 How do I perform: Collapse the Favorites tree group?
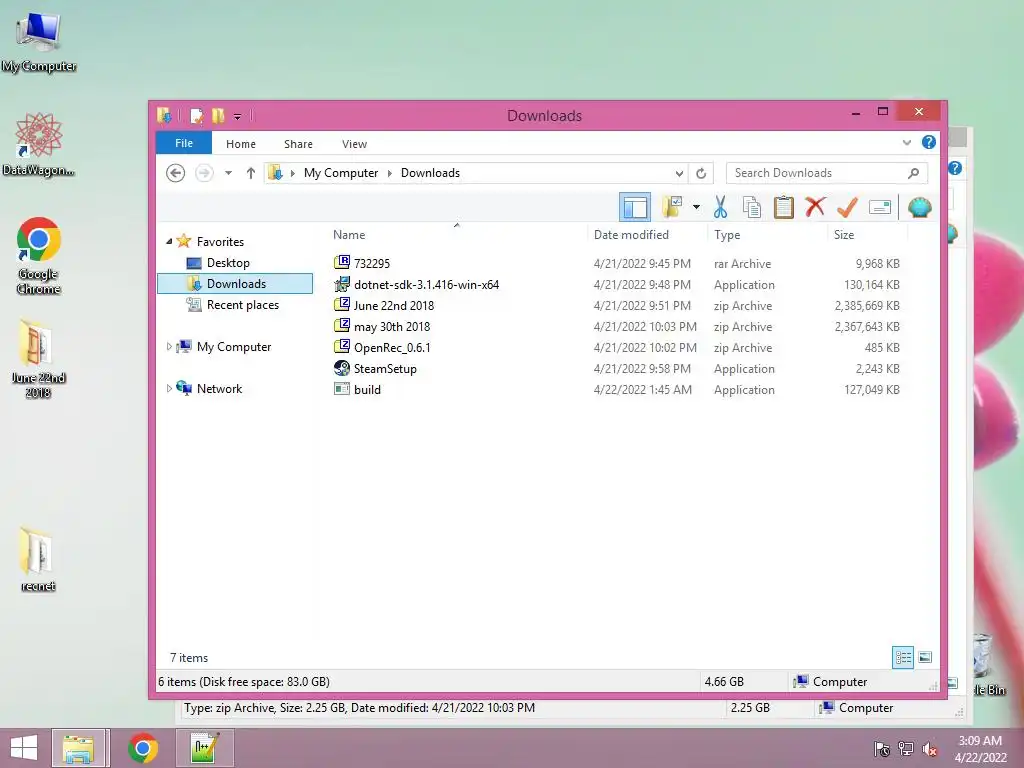click(169, 242)
